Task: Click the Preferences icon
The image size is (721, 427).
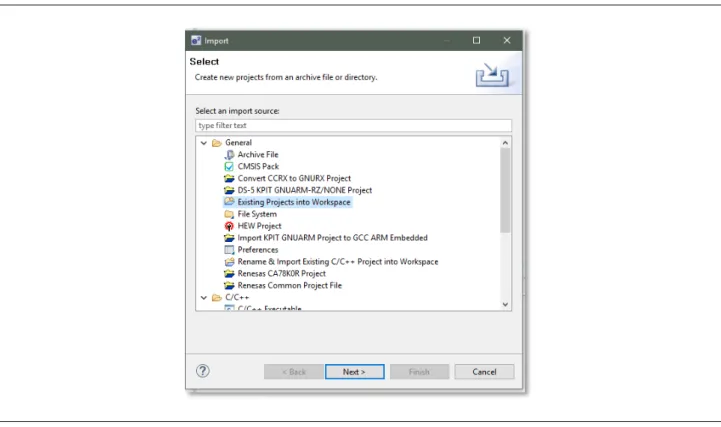Action: point(229,250)
